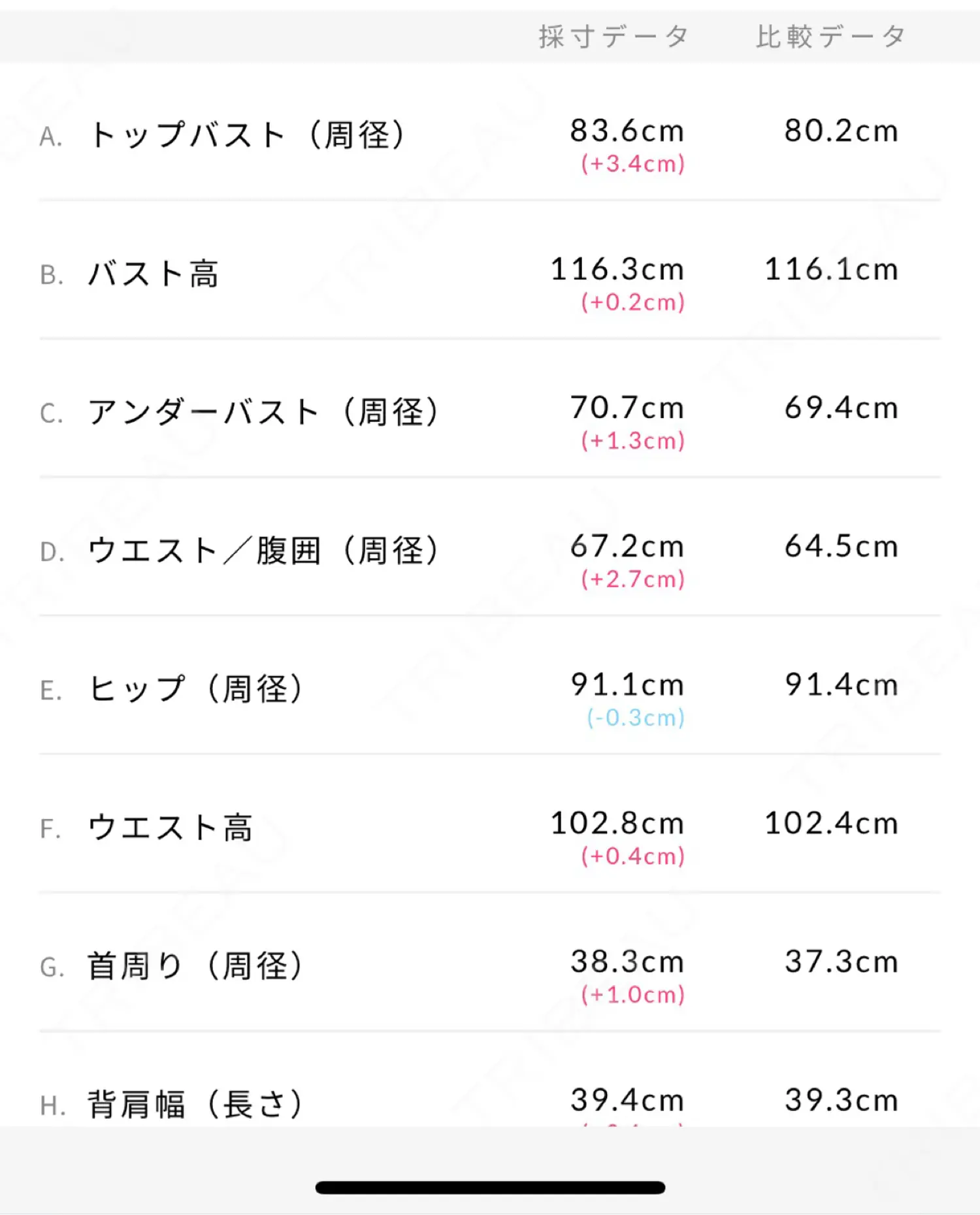Select the ウエスト高 row label
Image resolution: width=980 pixels, height=1215 pixels.
pos(170,828)
